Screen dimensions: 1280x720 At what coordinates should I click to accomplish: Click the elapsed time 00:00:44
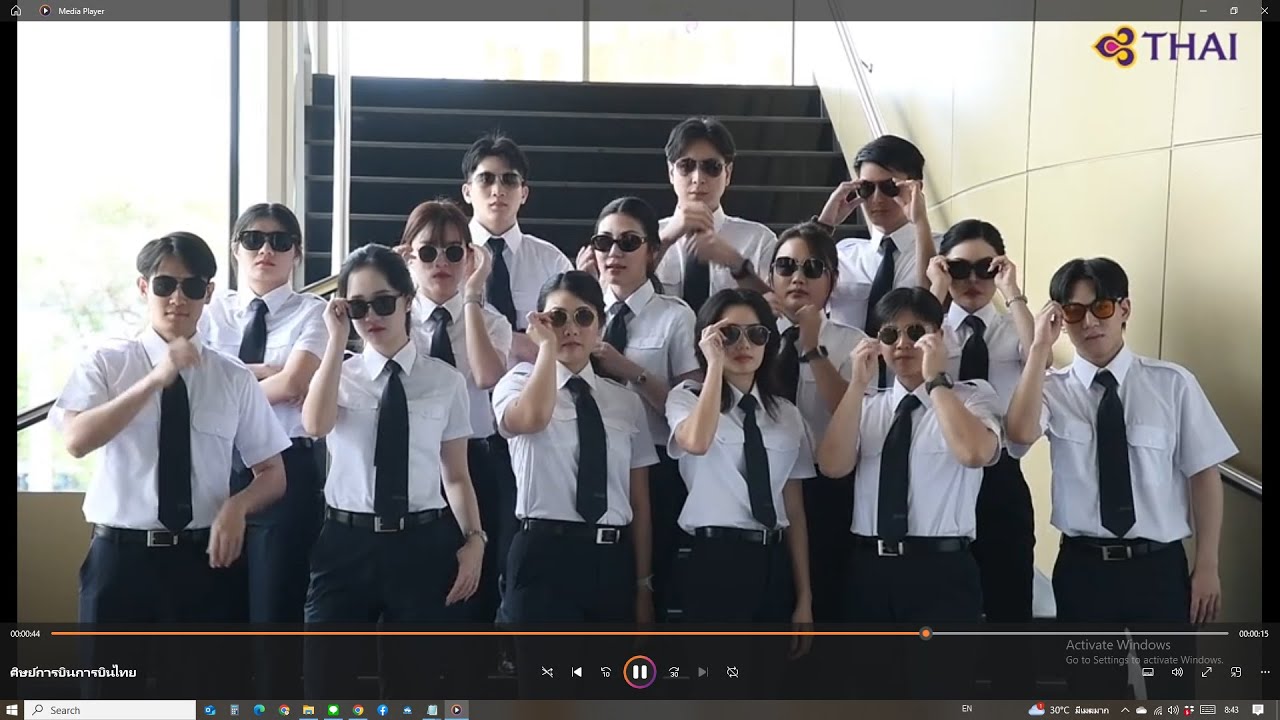pyautogui.click(x=25, y=634)
